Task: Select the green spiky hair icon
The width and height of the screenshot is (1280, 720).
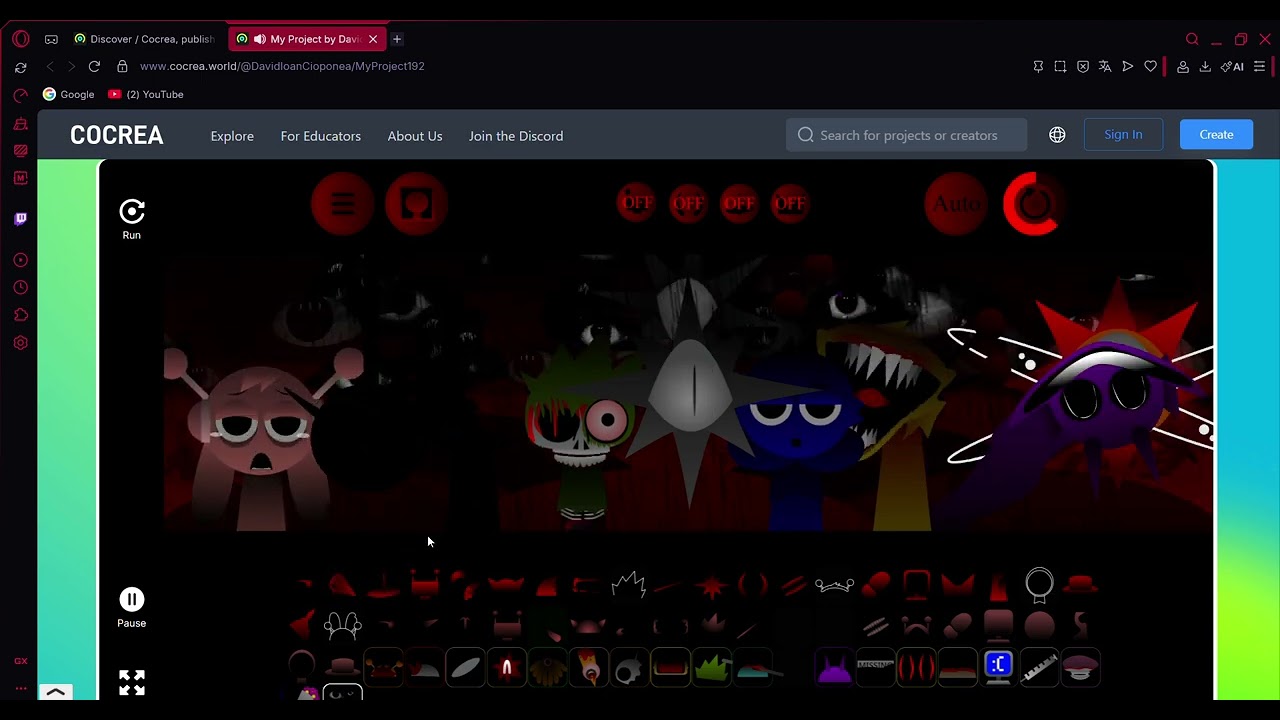Action: point(711,667)
